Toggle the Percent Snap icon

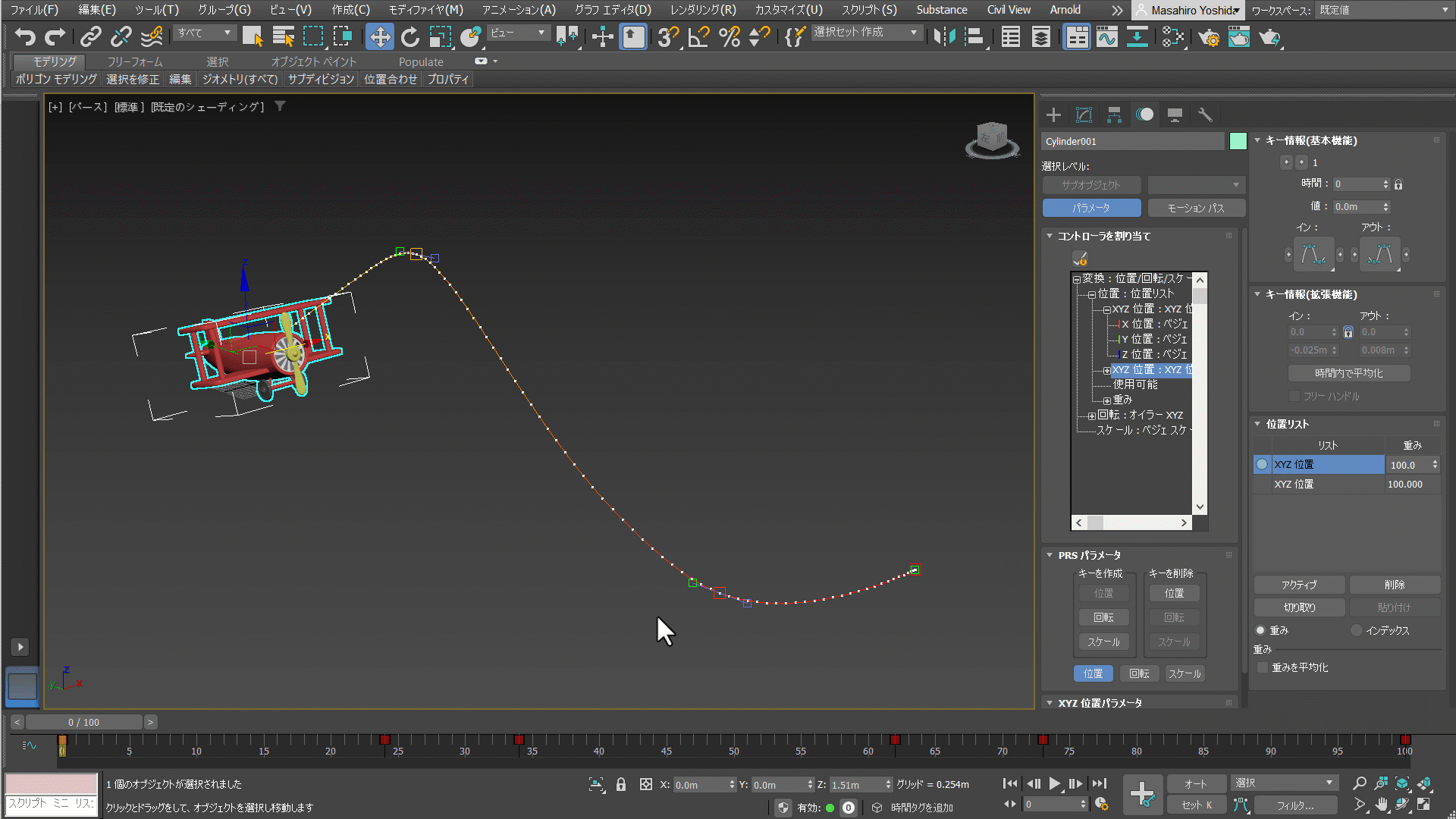click(x=729, y=36)
